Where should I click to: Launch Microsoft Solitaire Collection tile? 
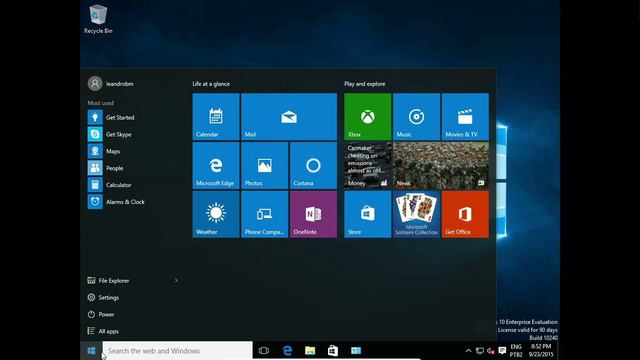pyautogui.click(x=416, y=214)
